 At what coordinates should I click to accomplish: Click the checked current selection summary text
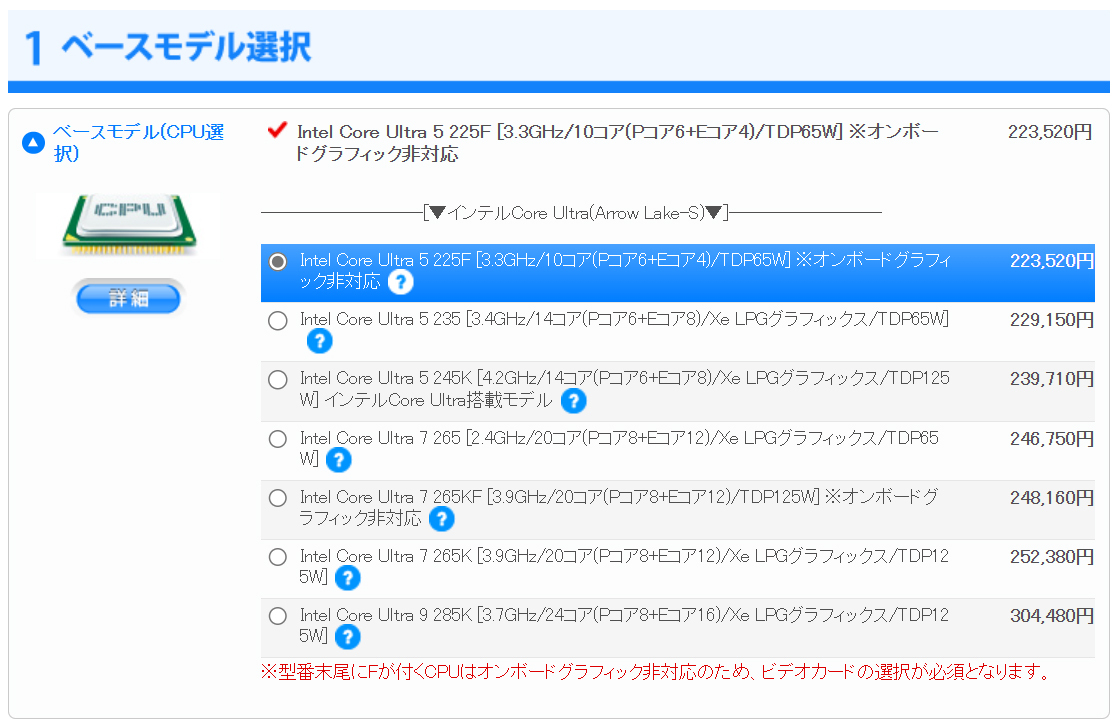click(x=617, y=142)
